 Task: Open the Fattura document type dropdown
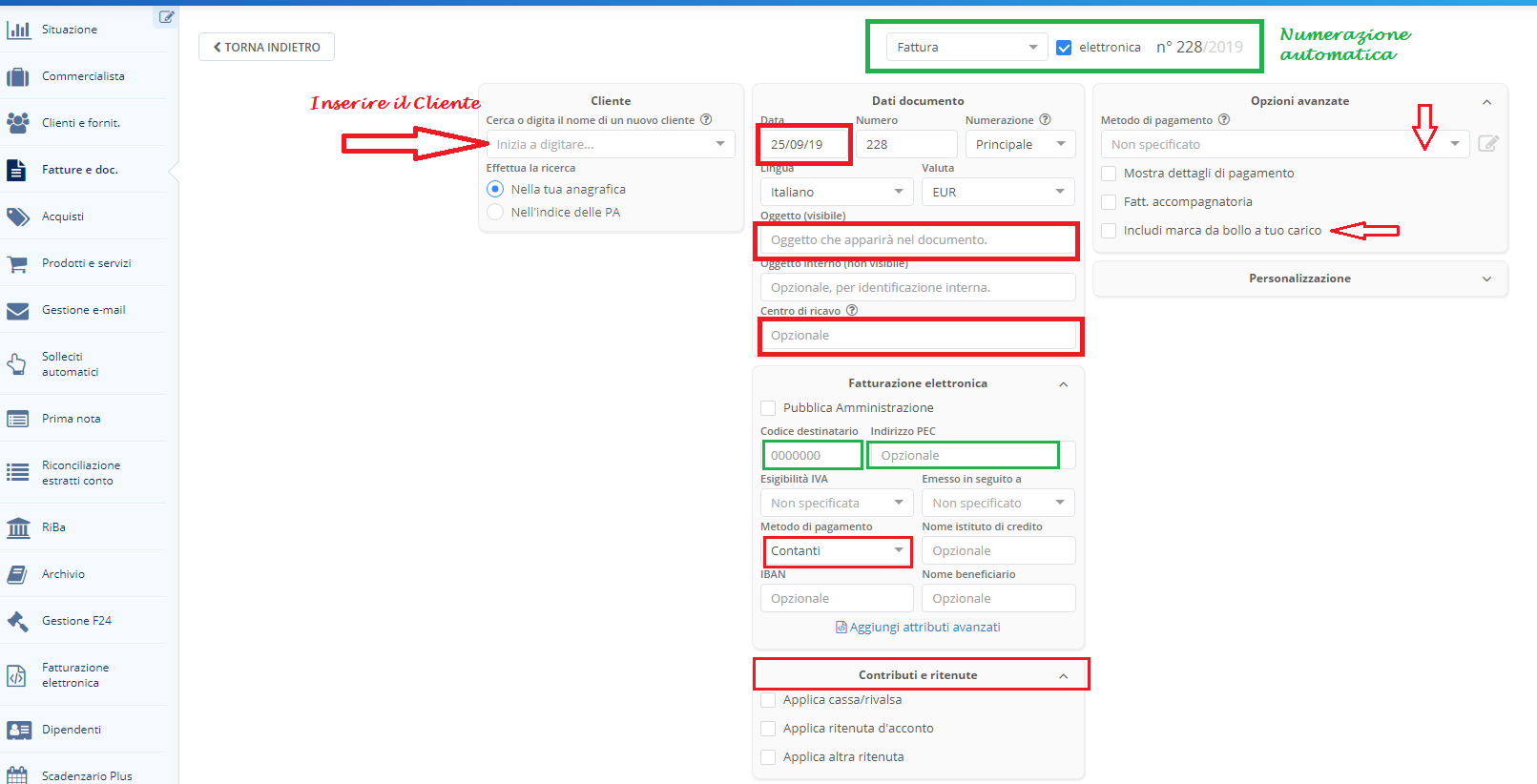click(966, 48)
